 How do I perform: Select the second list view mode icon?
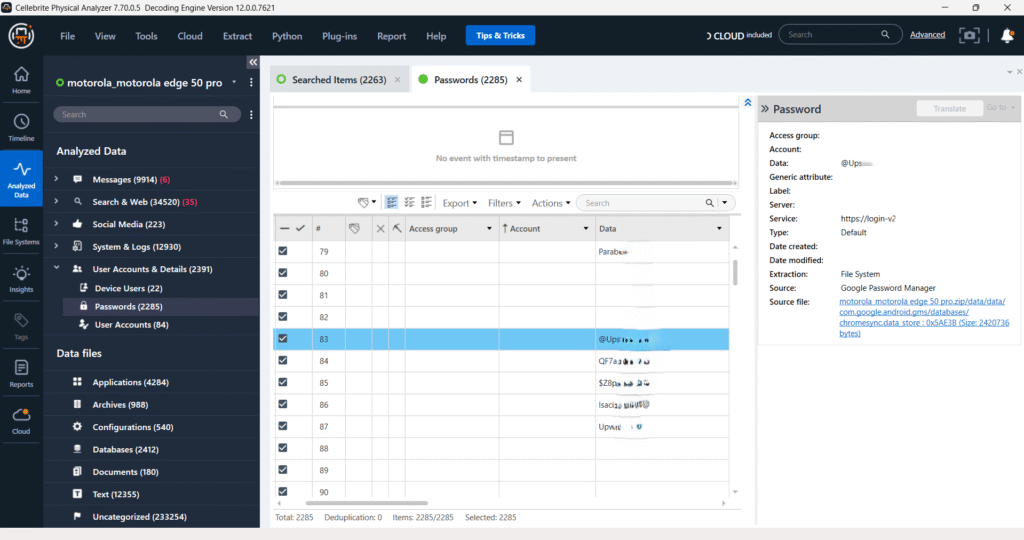[409, 202]
